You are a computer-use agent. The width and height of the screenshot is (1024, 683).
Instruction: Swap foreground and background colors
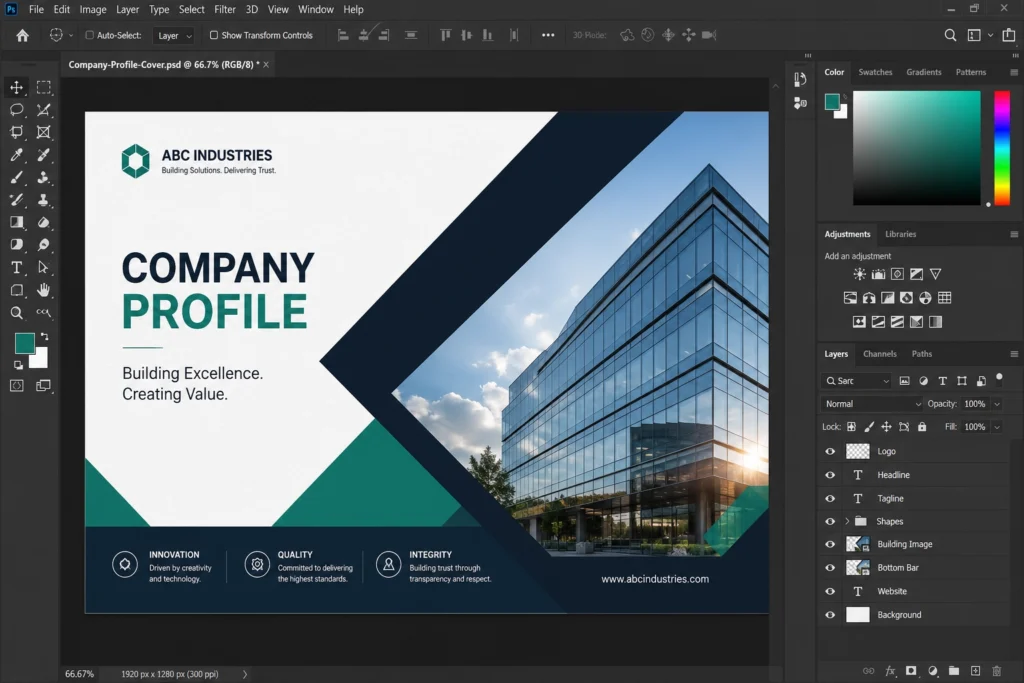(x=44, y=336)
